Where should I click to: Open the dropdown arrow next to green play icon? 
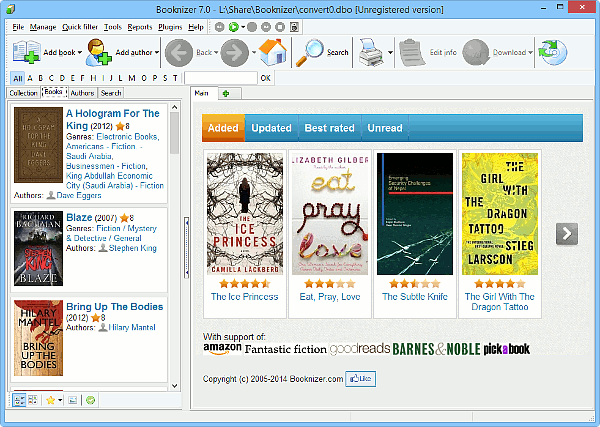[243, 27]
